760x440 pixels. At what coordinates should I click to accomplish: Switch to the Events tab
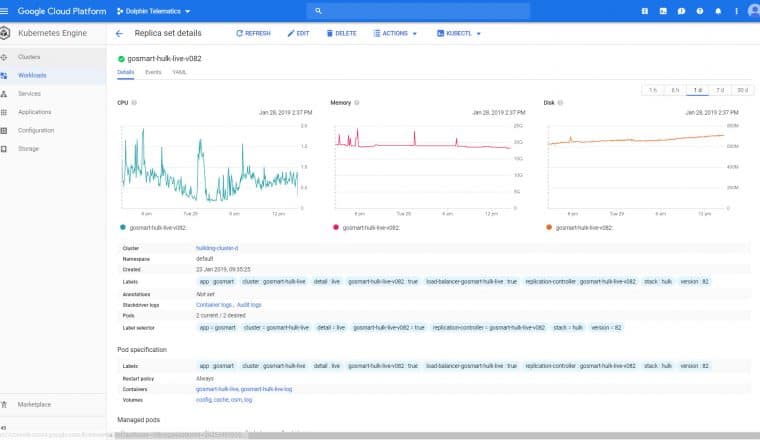(153, 72)
